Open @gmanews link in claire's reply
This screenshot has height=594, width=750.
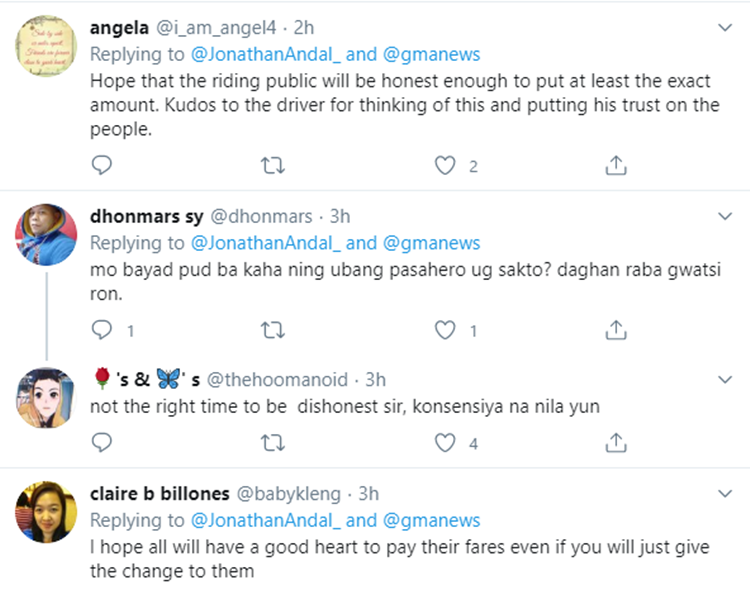click(432, 520)
